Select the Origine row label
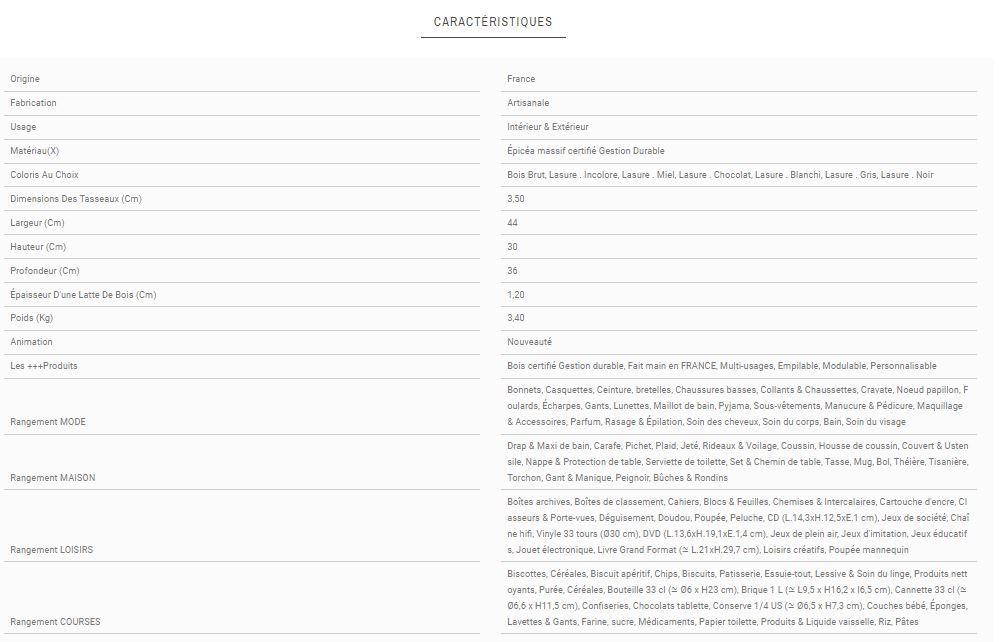The width and height of the screenshot is (999, 642). click(25, 79)
